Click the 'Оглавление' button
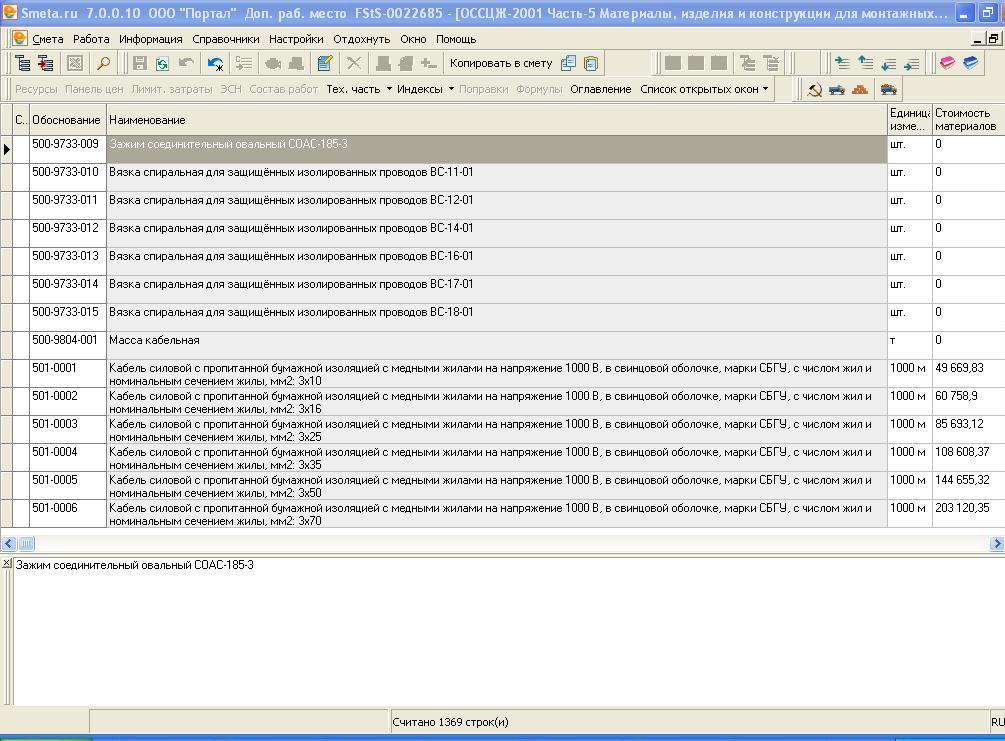This screenshot has width=1005, height=741. [601, 89]
